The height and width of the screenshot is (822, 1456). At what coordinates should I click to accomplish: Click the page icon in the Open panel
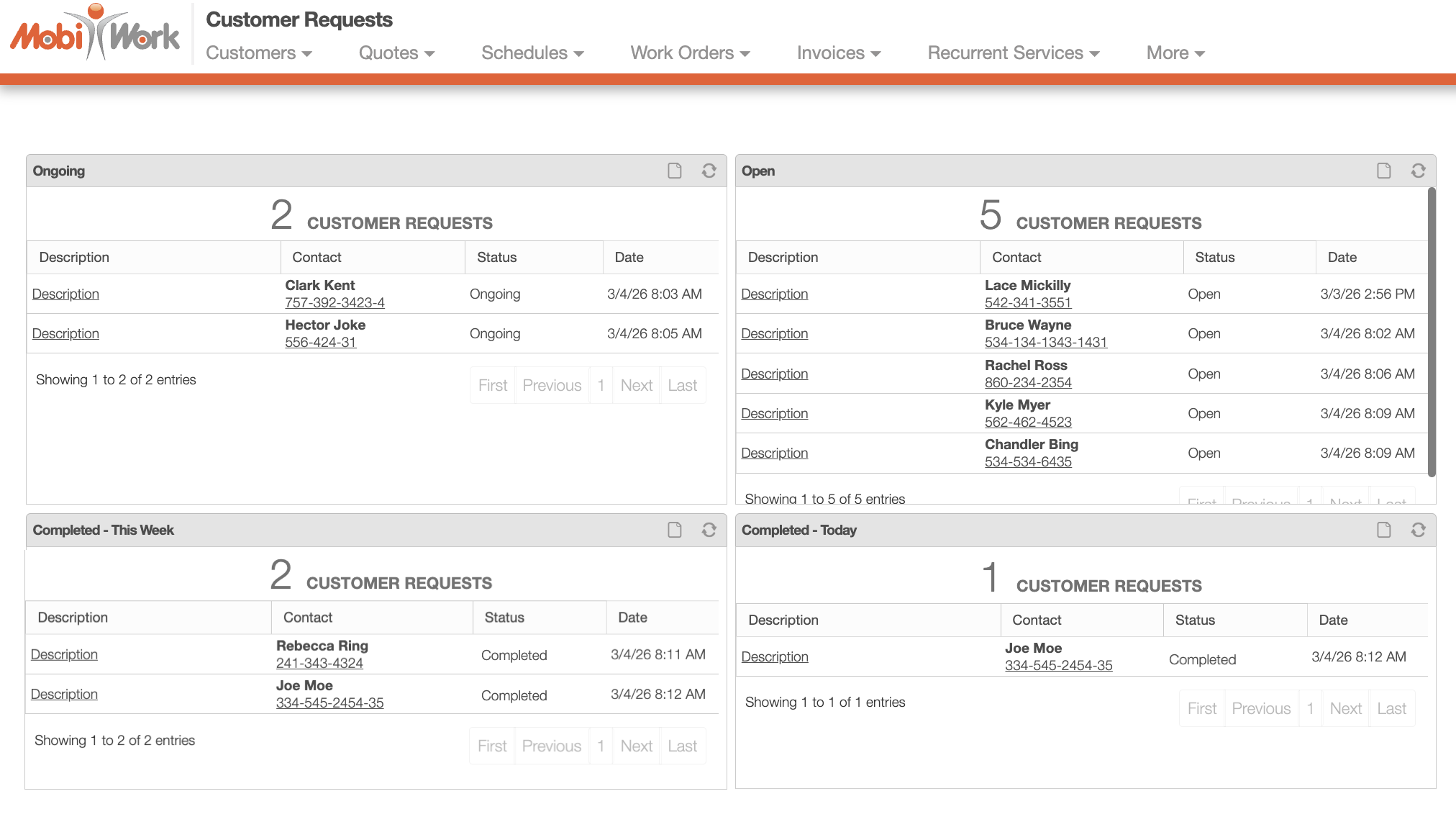[1384, 171]
